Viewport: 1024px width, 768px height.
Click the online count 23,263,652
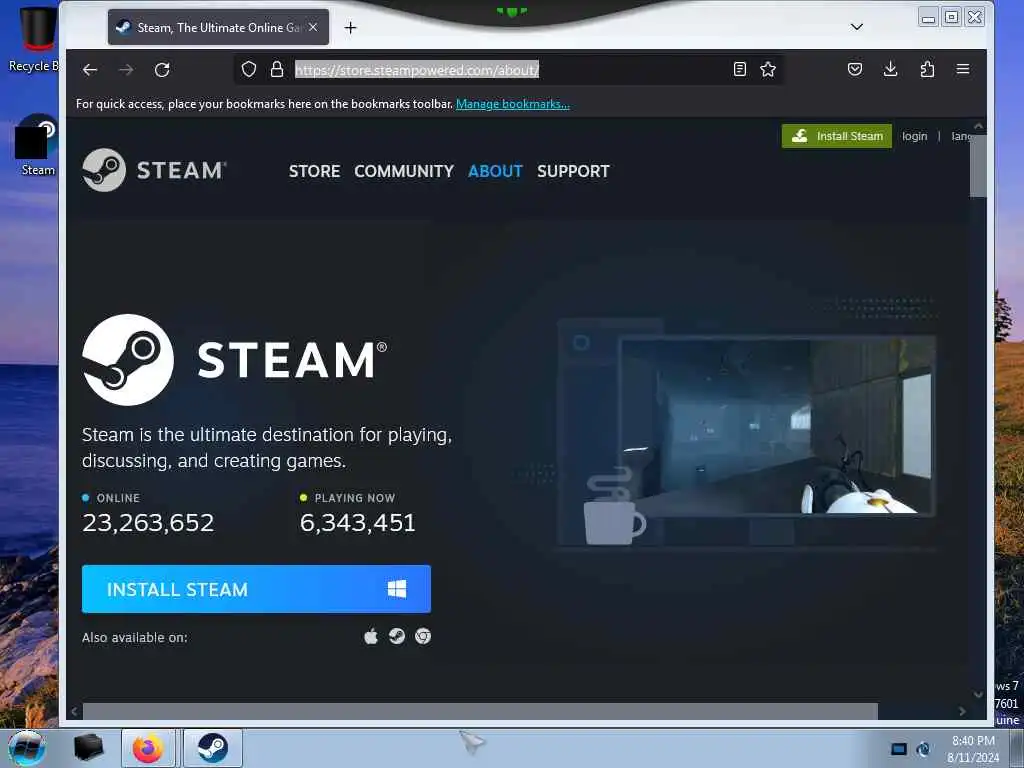pos(148,522)
